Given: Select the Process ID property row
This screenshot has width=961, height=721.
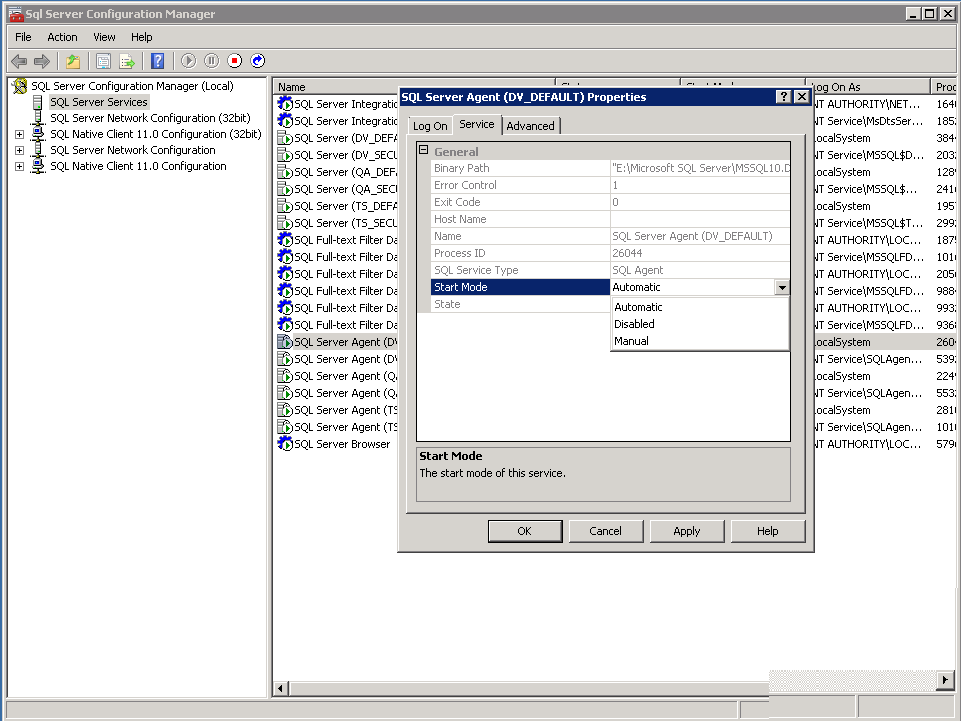Looking at the screenshot, I should click(x=610, y=253).
